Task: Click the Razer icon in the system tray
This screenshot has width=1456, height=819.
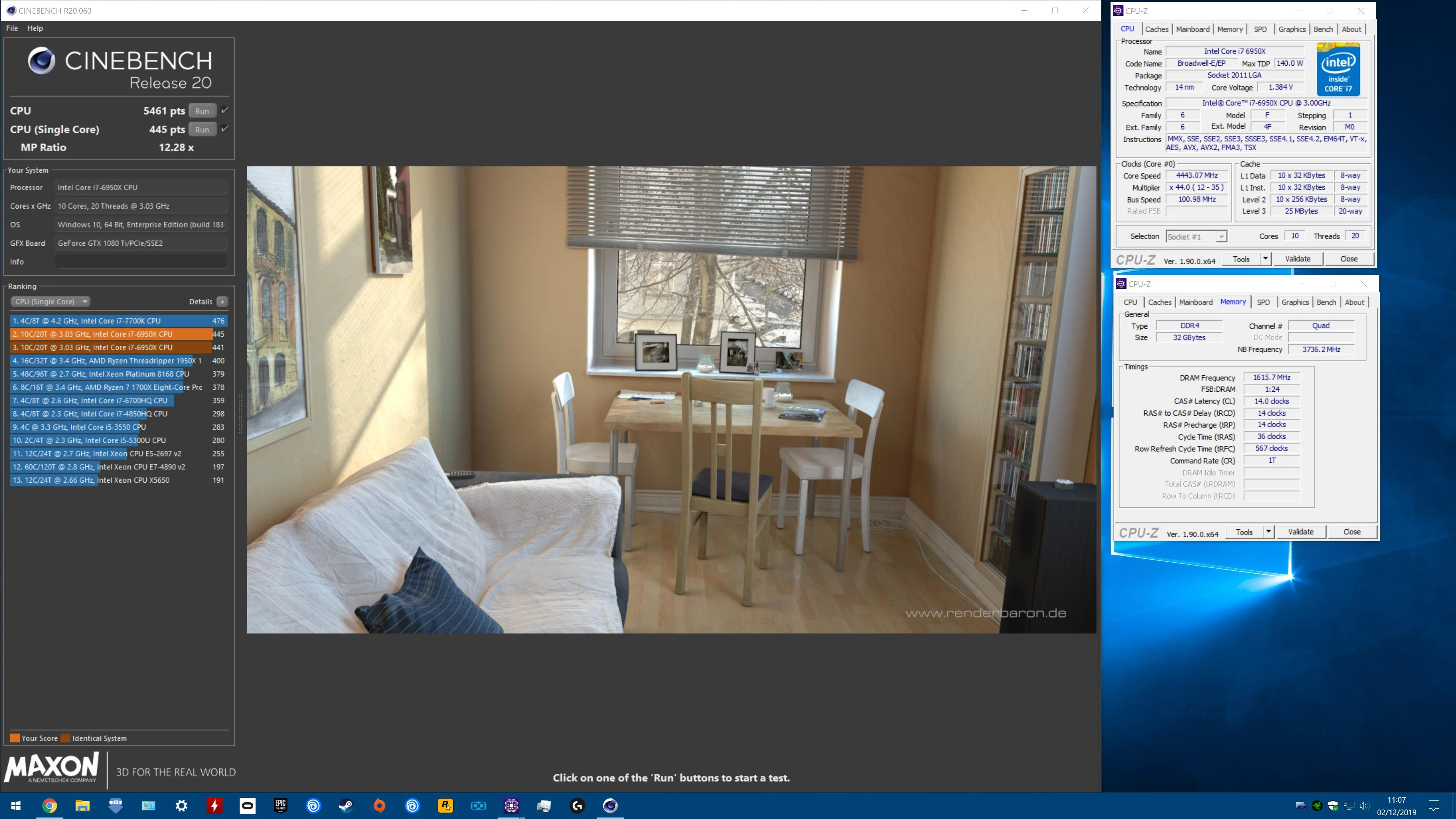Action: coord(1317,805)
